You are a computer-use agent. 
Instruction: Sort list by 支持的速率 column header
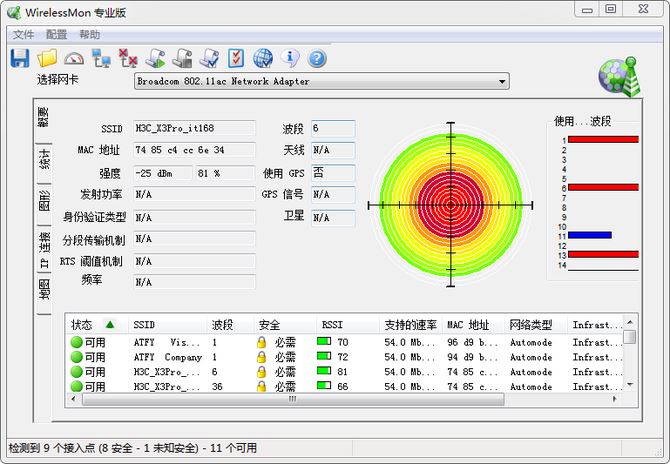coord(411,325)
